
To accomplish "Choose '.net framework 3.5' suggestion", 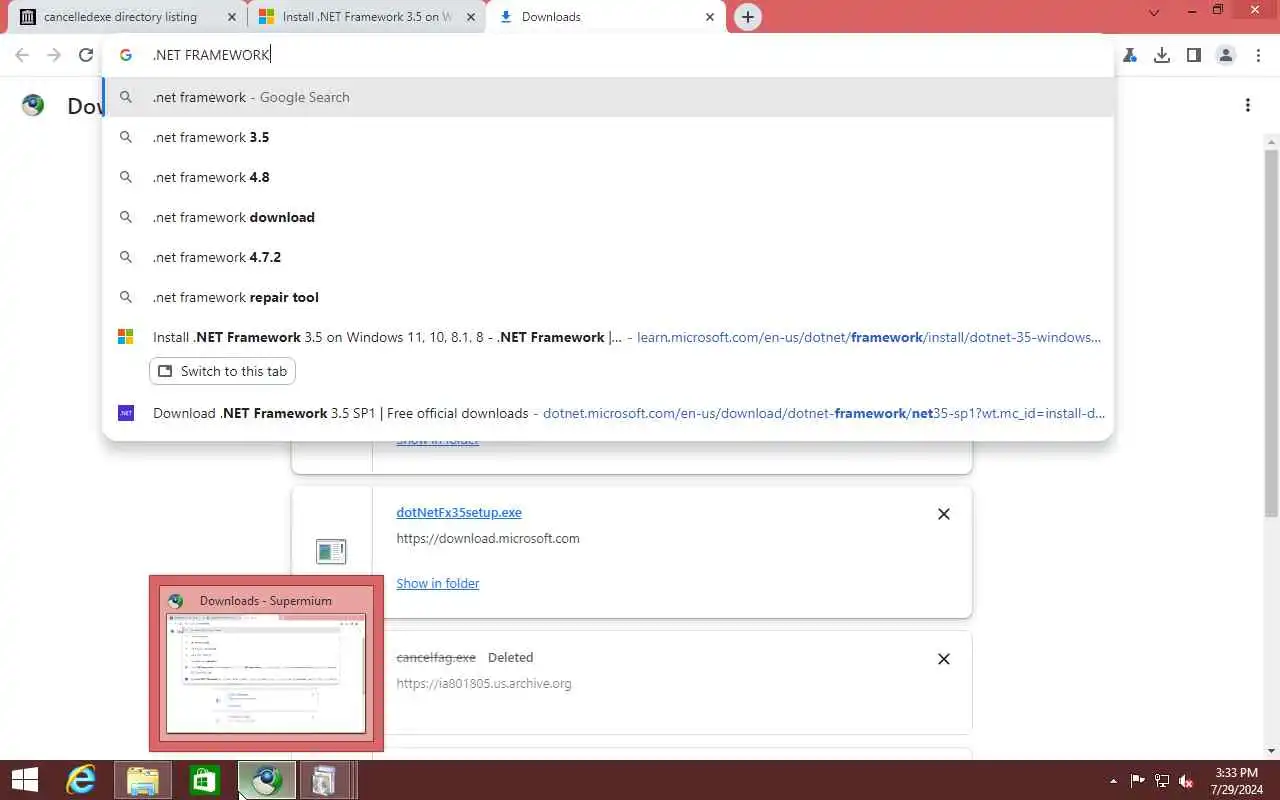I will pos(608,137).
